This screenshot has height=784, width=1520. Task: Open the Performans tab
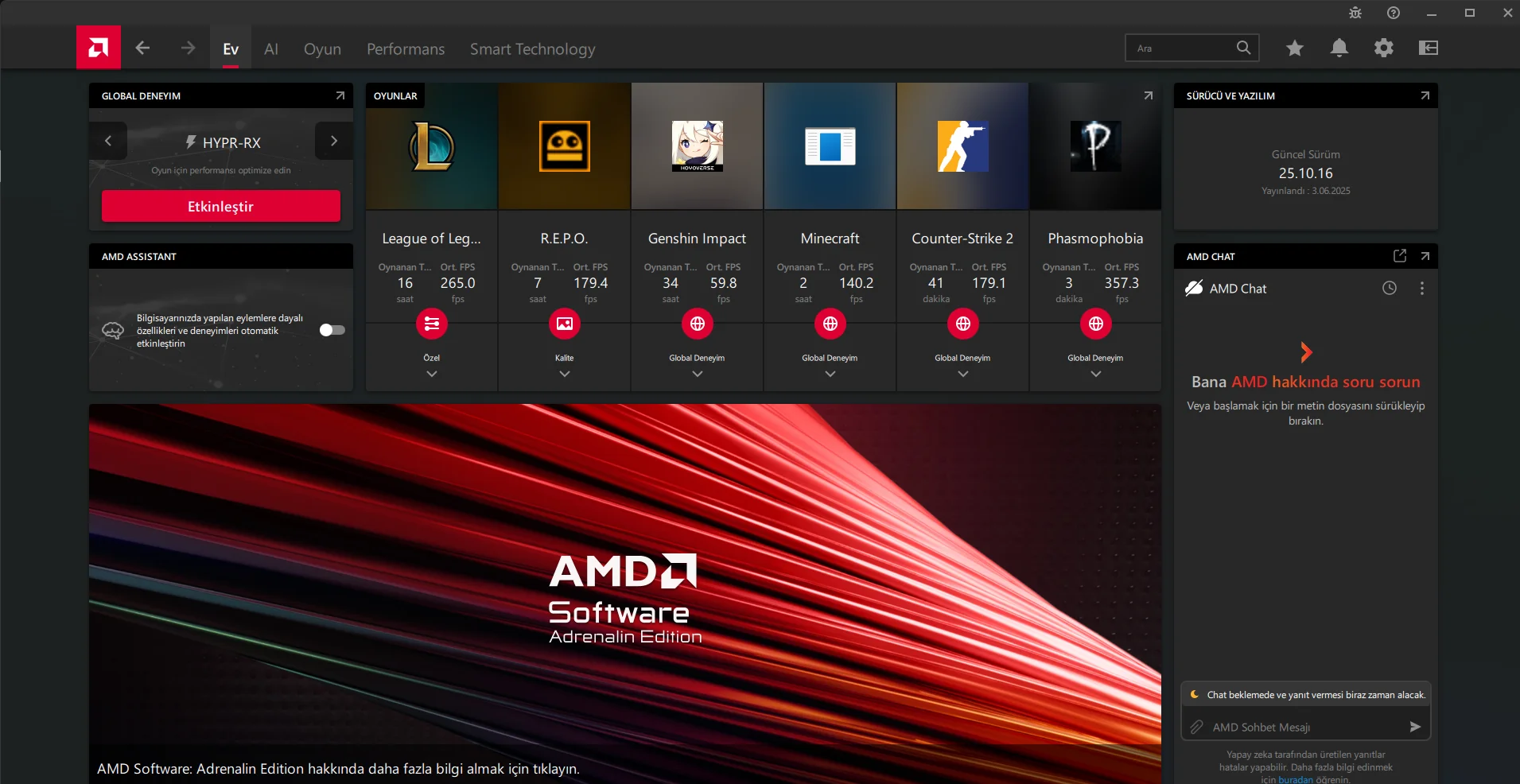406,49
